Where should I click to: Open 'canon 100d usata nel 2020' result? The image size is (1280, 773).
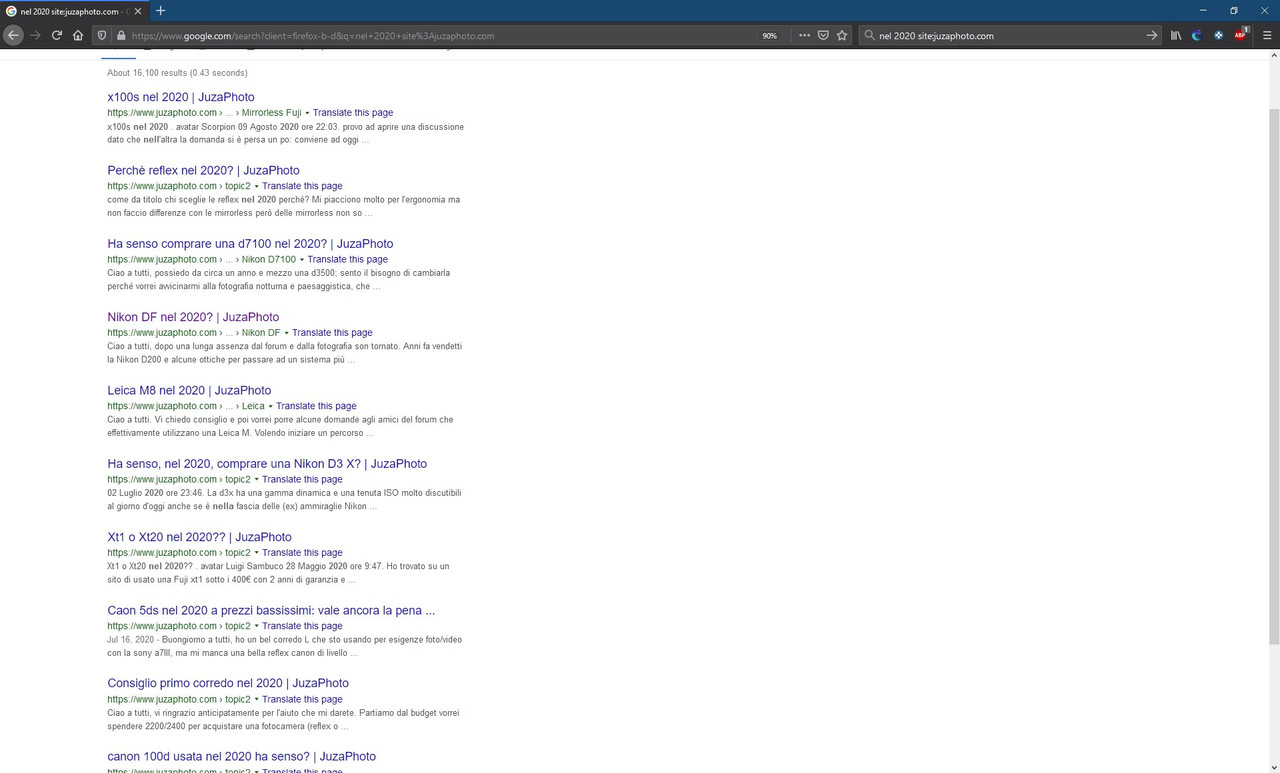click(x=241, y=757)
